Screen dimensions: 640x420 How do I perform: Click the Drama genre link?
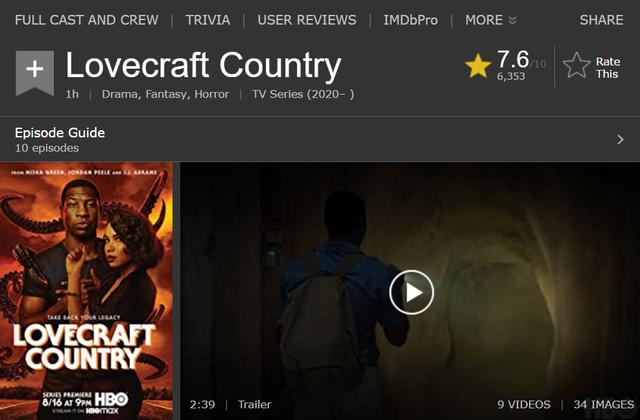pos(121,94)
